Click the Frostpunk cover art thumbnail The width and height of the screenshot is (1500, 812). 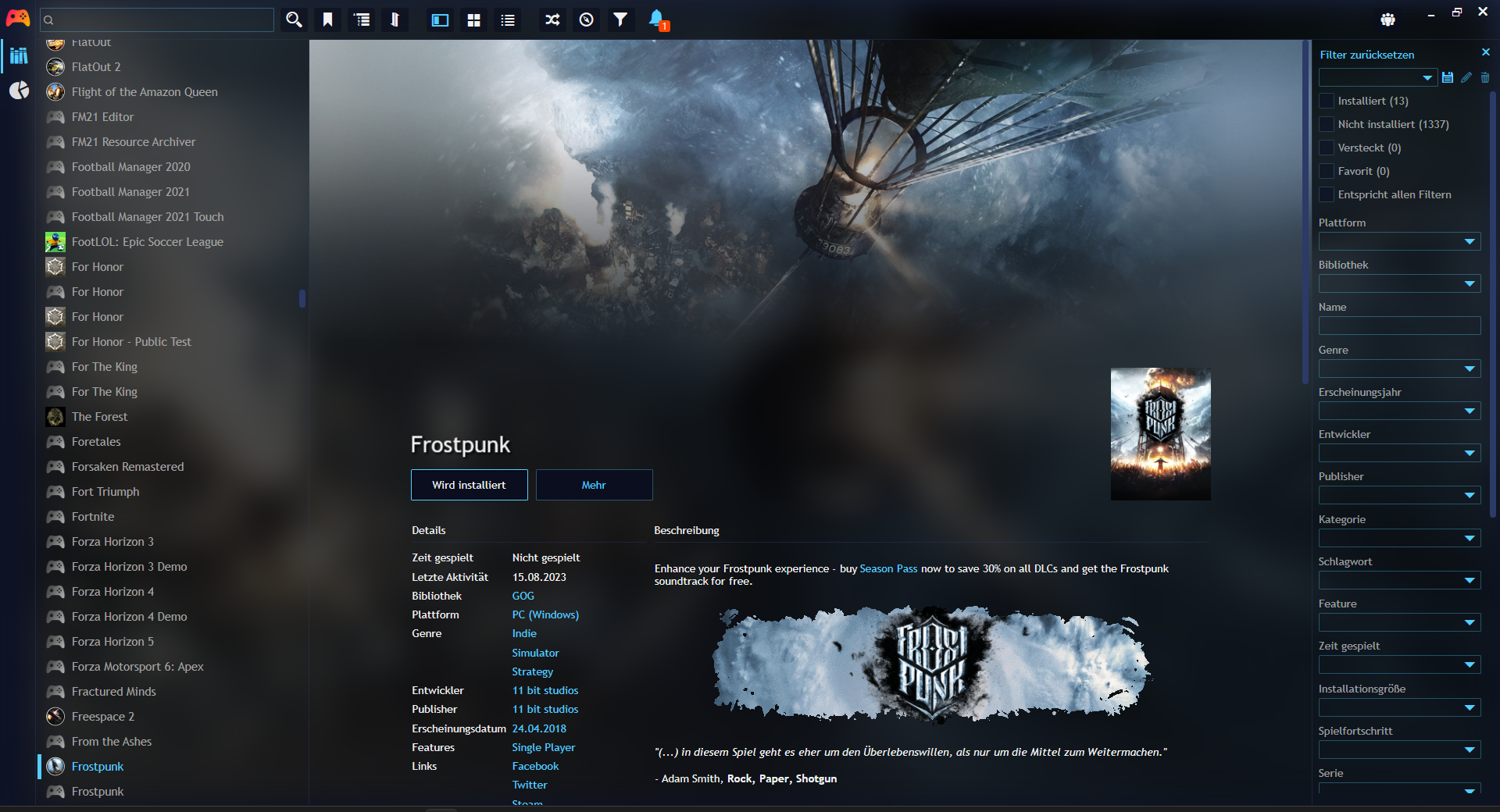pos(1160,434)
